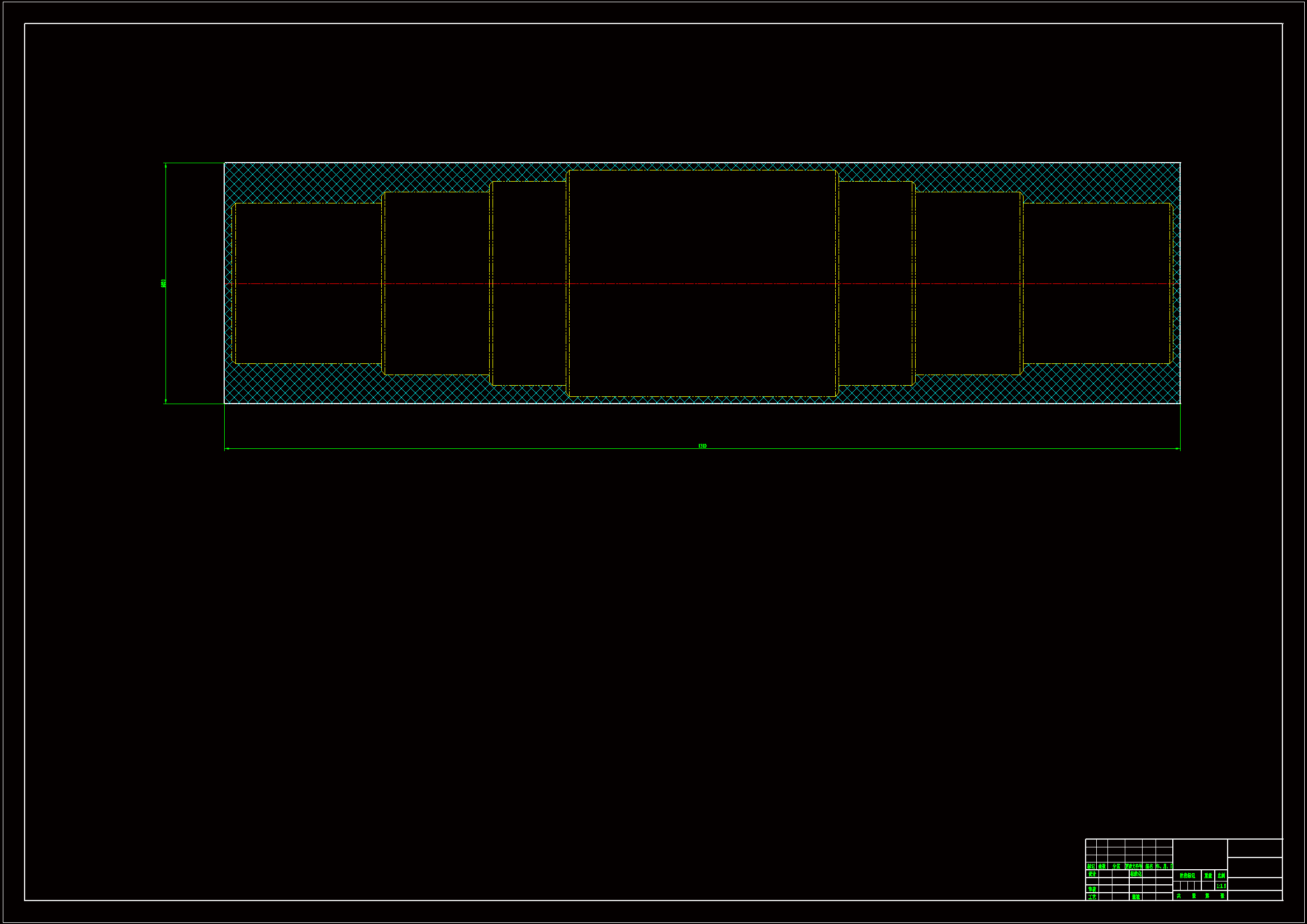Select the 比例 scale label cell

tap(1221, 875)
